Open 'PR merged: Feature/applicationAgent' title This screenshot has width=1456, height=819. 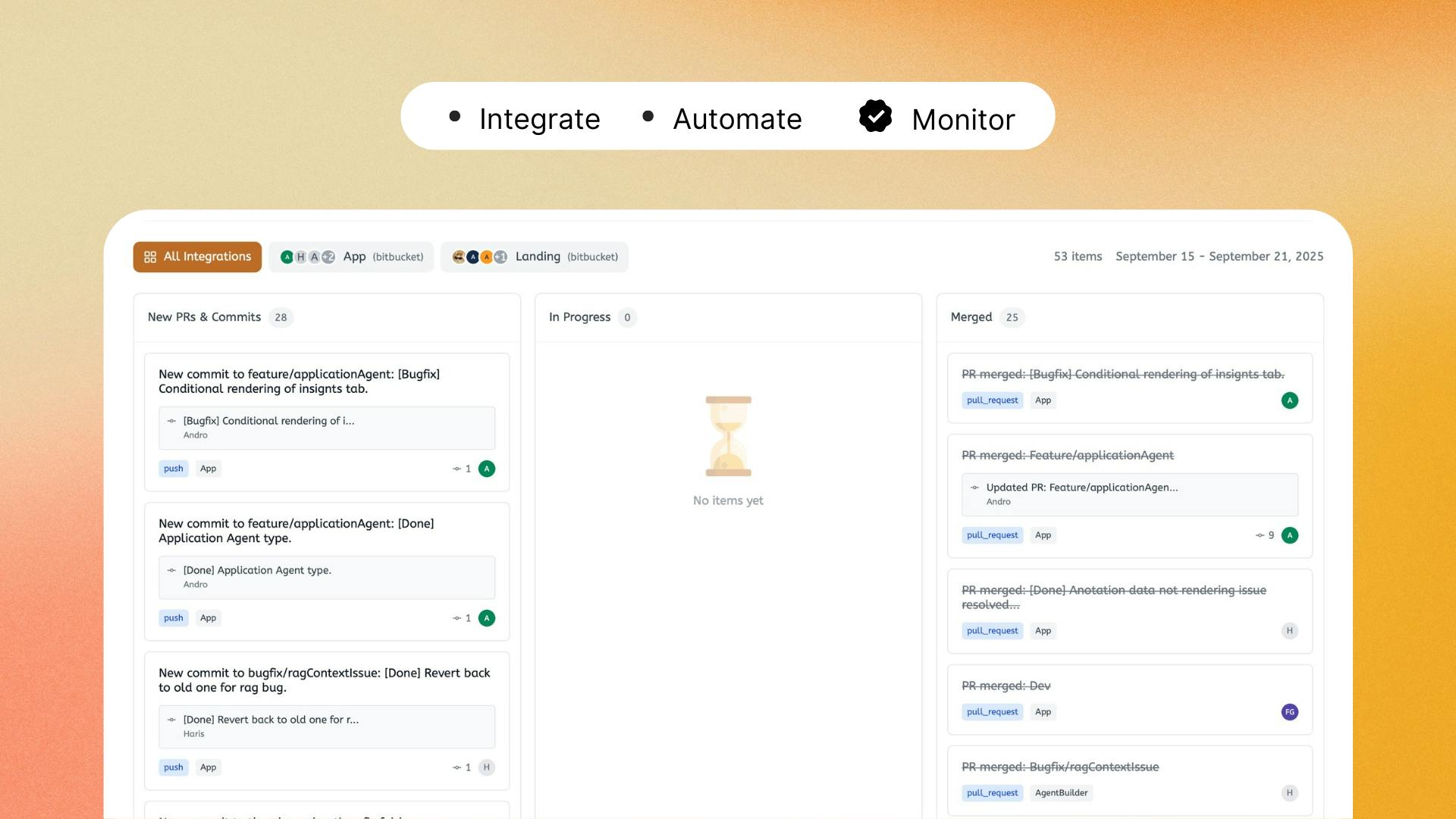pyautogui.click(x=1068, y=455)
